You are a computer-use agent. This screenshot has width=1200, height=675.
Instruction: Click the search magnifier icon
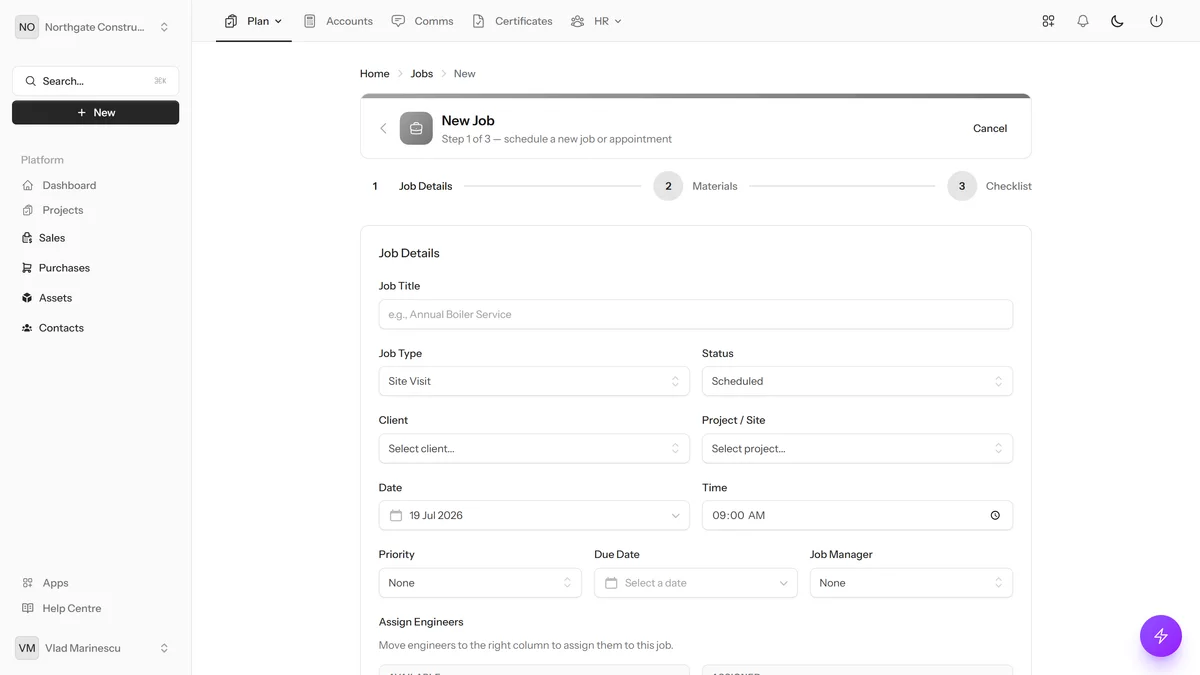coord(31,81)
